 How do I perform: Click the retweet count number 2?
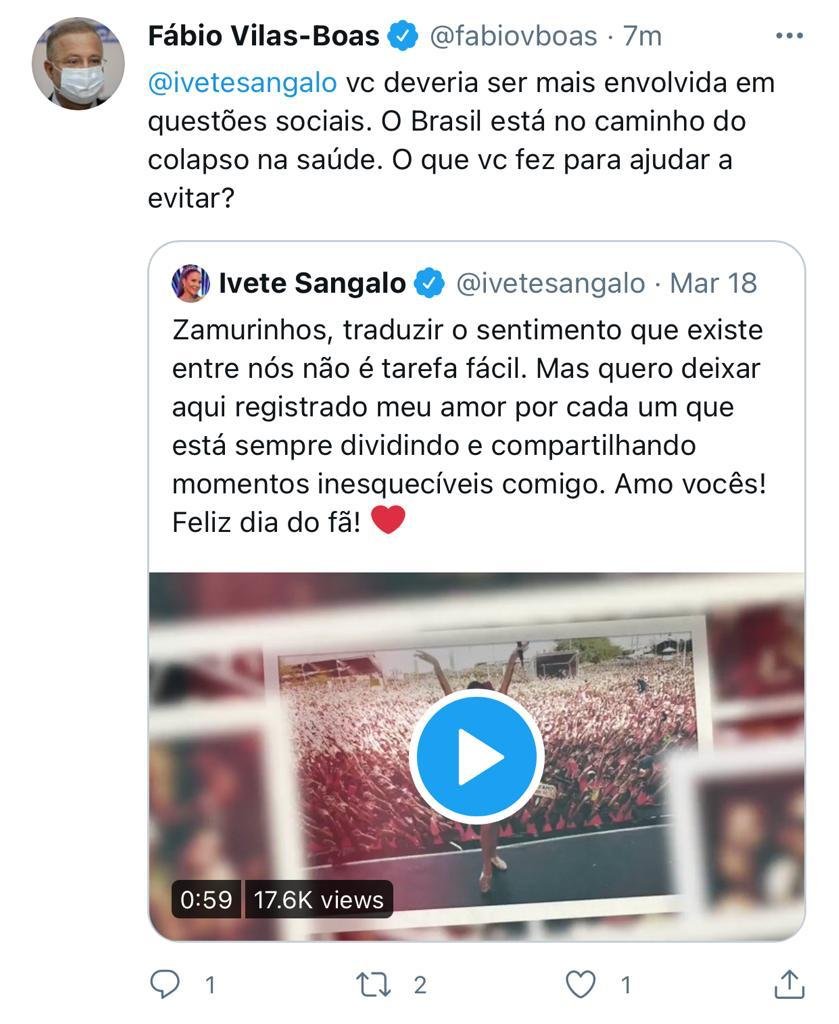pos(420,985)
